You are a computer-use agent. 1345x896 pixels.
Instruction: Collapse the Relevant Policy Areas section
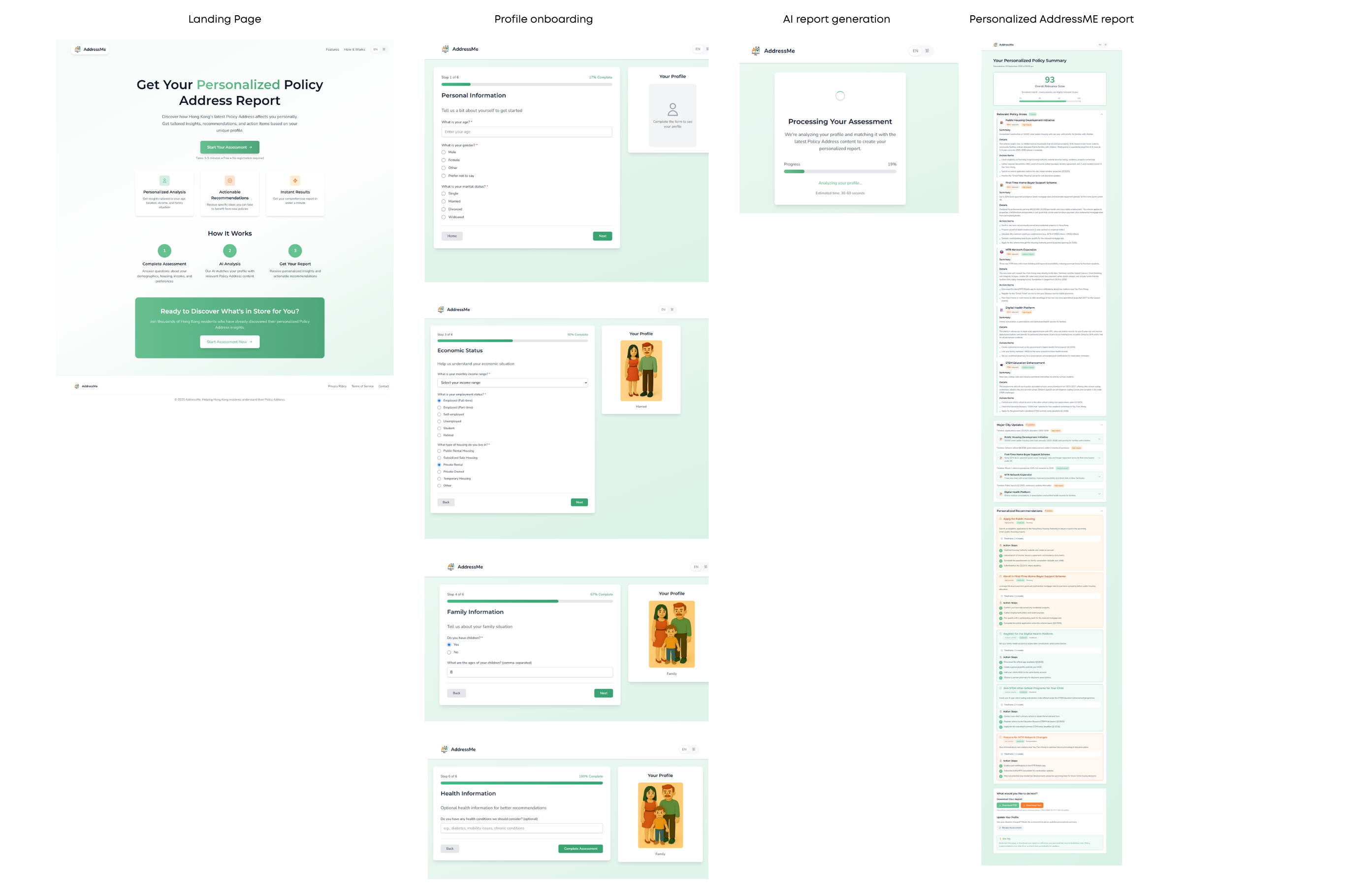point(1102,114)
